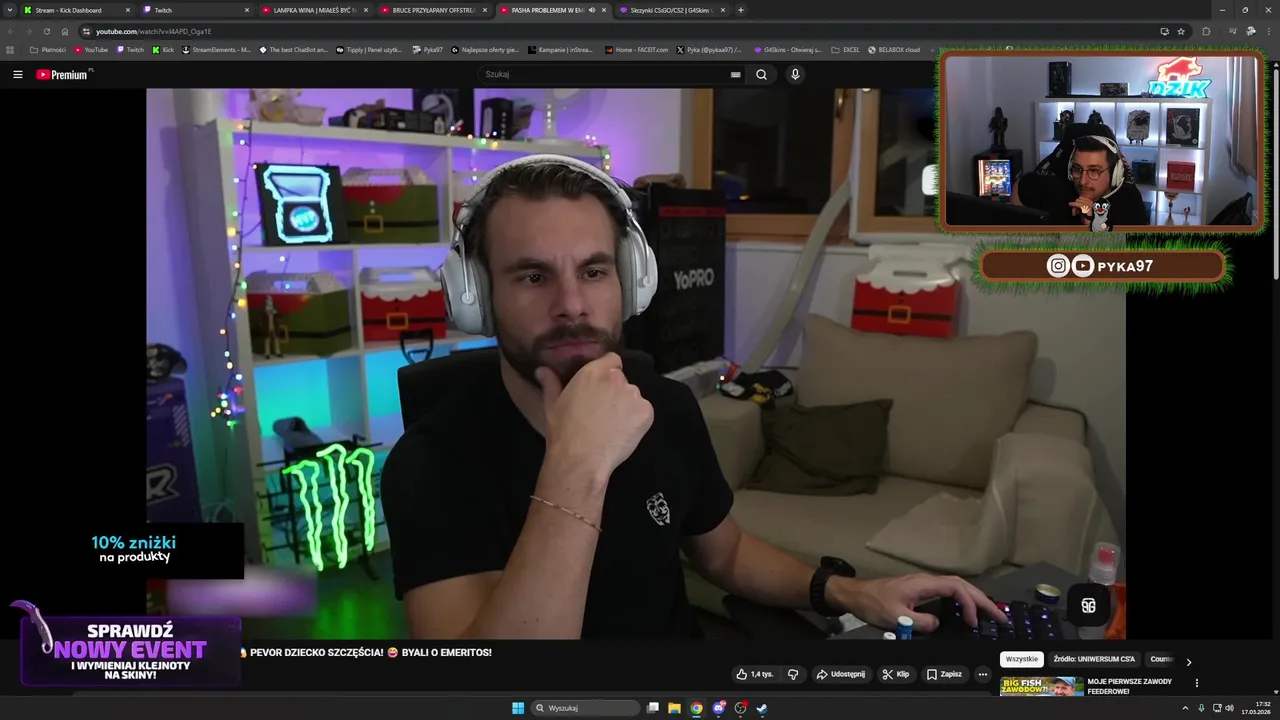This screenshot has width=1280, height=720.
Task: Select the Wszystkie filter chip
Action: click(1021, 659)
